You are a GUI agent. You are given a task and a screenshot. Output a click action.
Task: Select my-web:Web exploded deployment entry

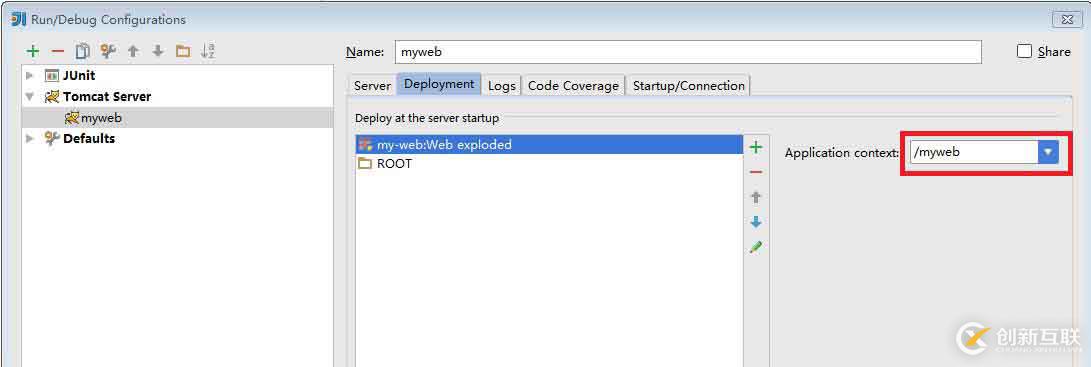pyautogui.click(x=549, y=145)
